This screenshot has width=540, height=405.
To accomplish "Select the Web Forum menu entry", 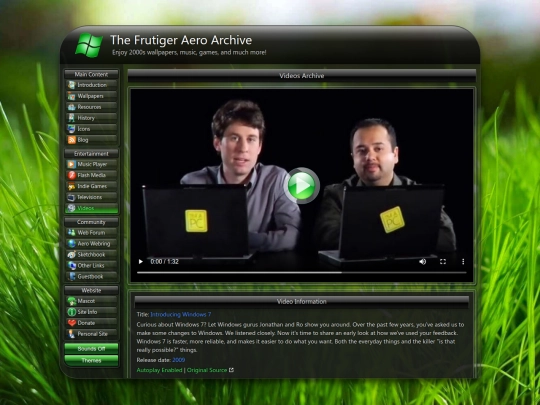I will click(x=91, y=232).
